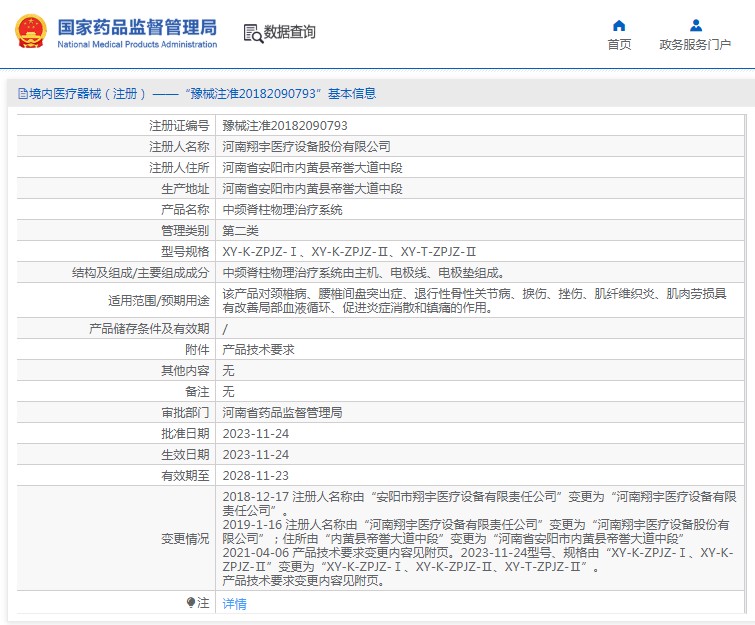Viewport: 755px width, 625px height.
Task: Select the 批准日期 value 2023-11-24
Action: 256,433
